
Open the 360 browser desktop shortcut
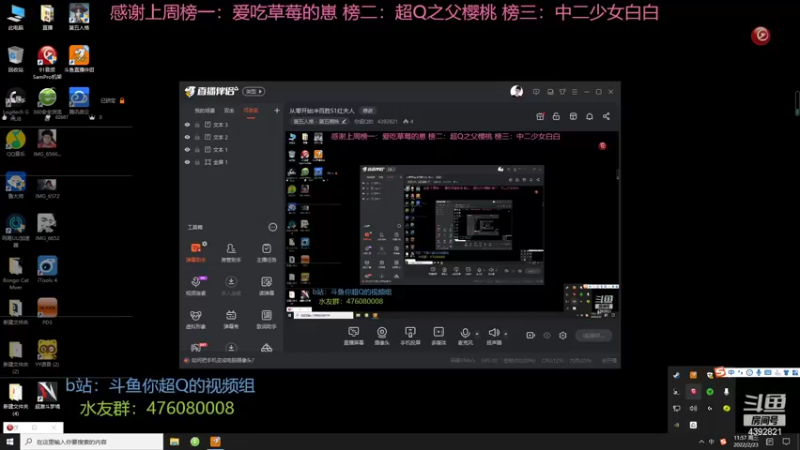point(47,101)
